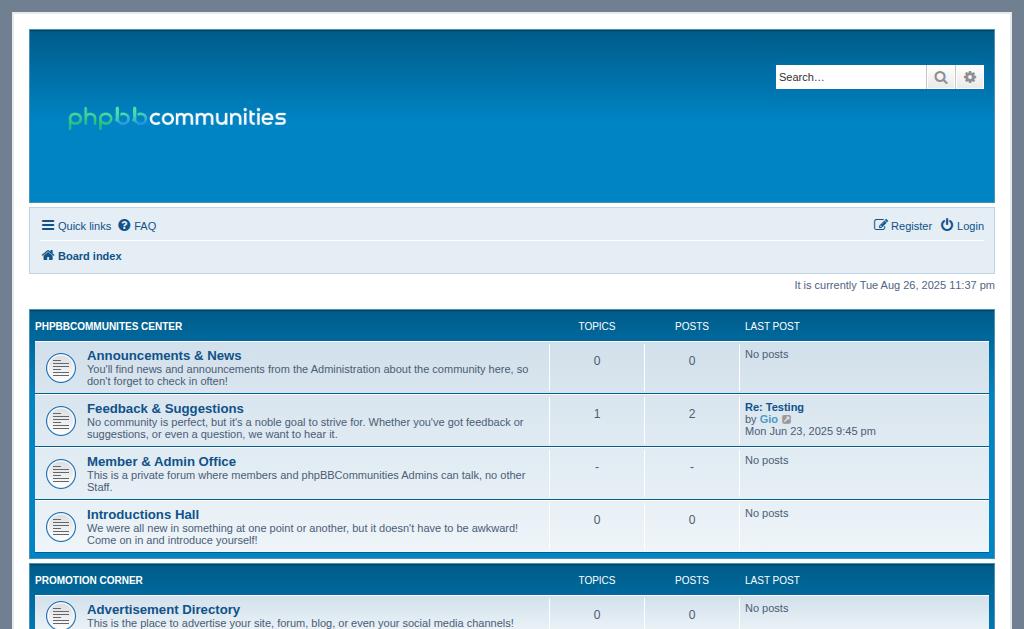Click TOPICS header in PHPBBCOMMUNITES CENTER
Viewport: 1024px width, 629px height.
click(x=596, y=326)
